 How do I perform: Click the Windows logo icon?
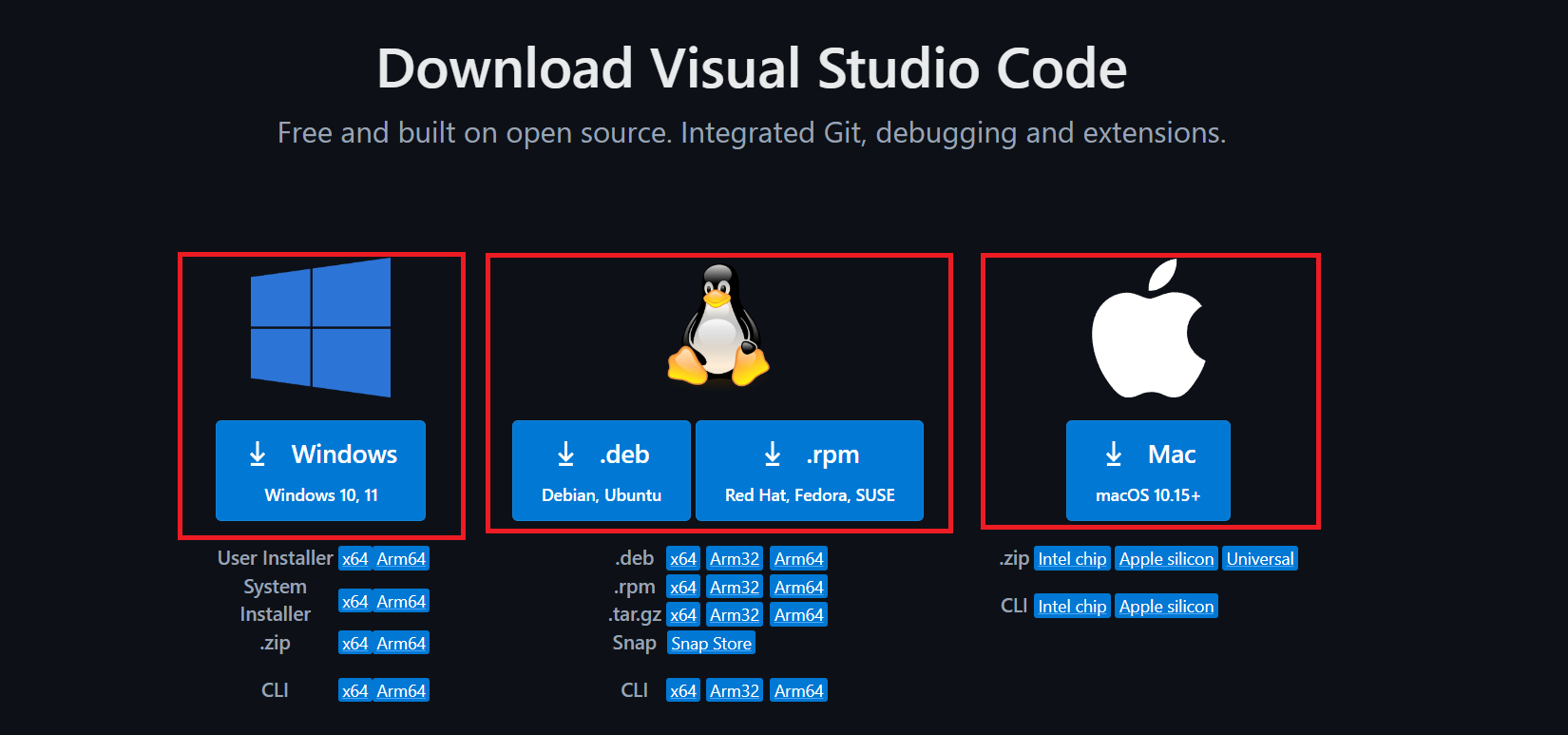pyautogui.click(x=320, y=327)
